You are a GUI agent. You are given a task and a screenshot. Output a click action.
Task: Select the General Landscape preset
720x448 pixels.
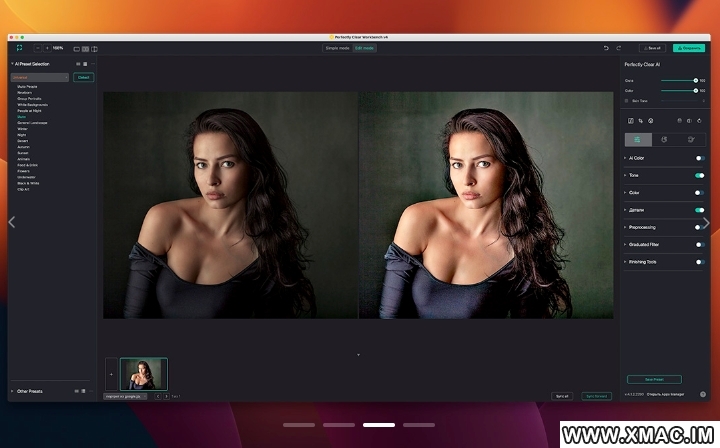point(32,123)
